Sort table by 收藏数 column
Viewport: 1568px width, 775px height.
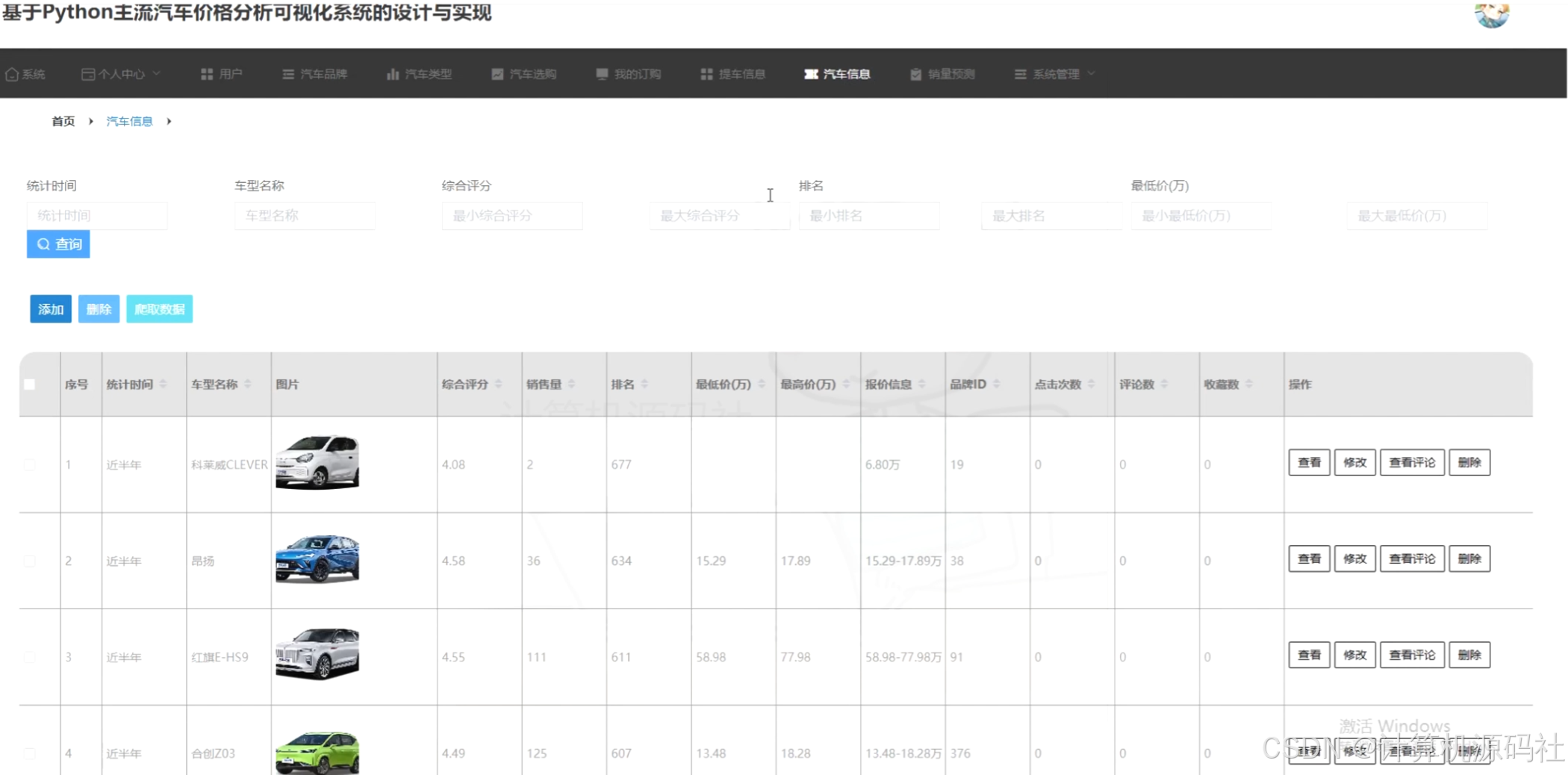pos(1248,384)
